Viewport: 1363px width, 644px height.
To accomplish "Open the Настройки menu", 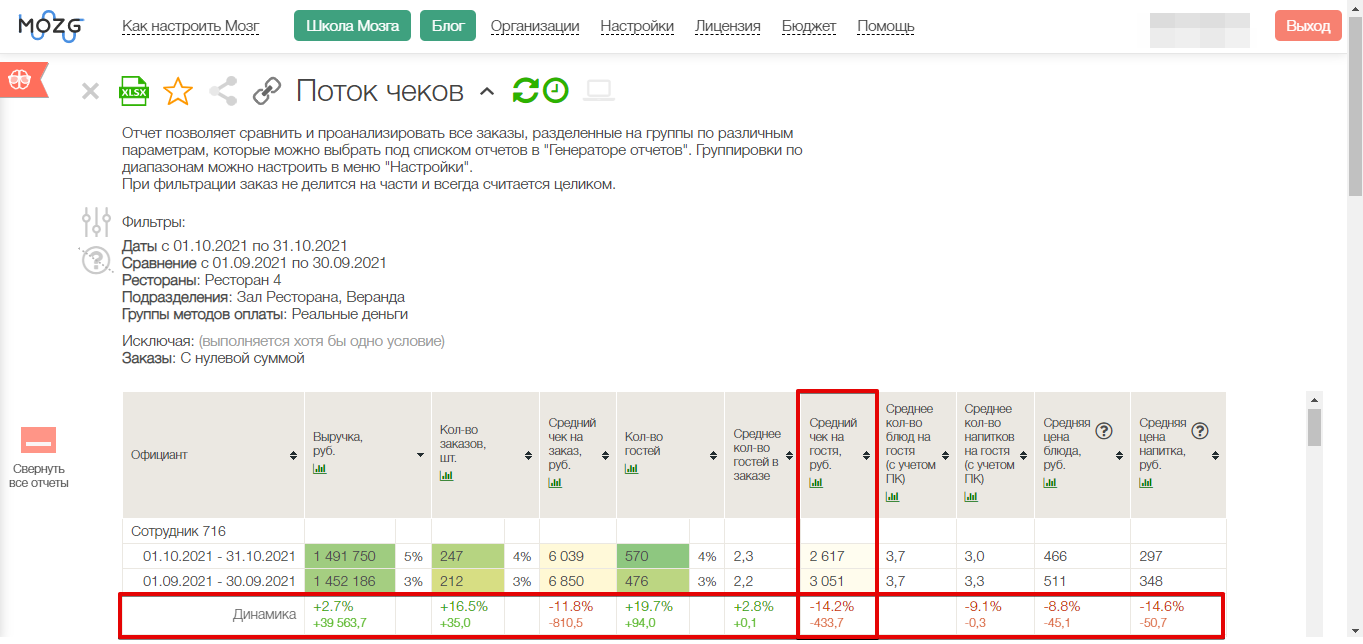I will (637, 26).
